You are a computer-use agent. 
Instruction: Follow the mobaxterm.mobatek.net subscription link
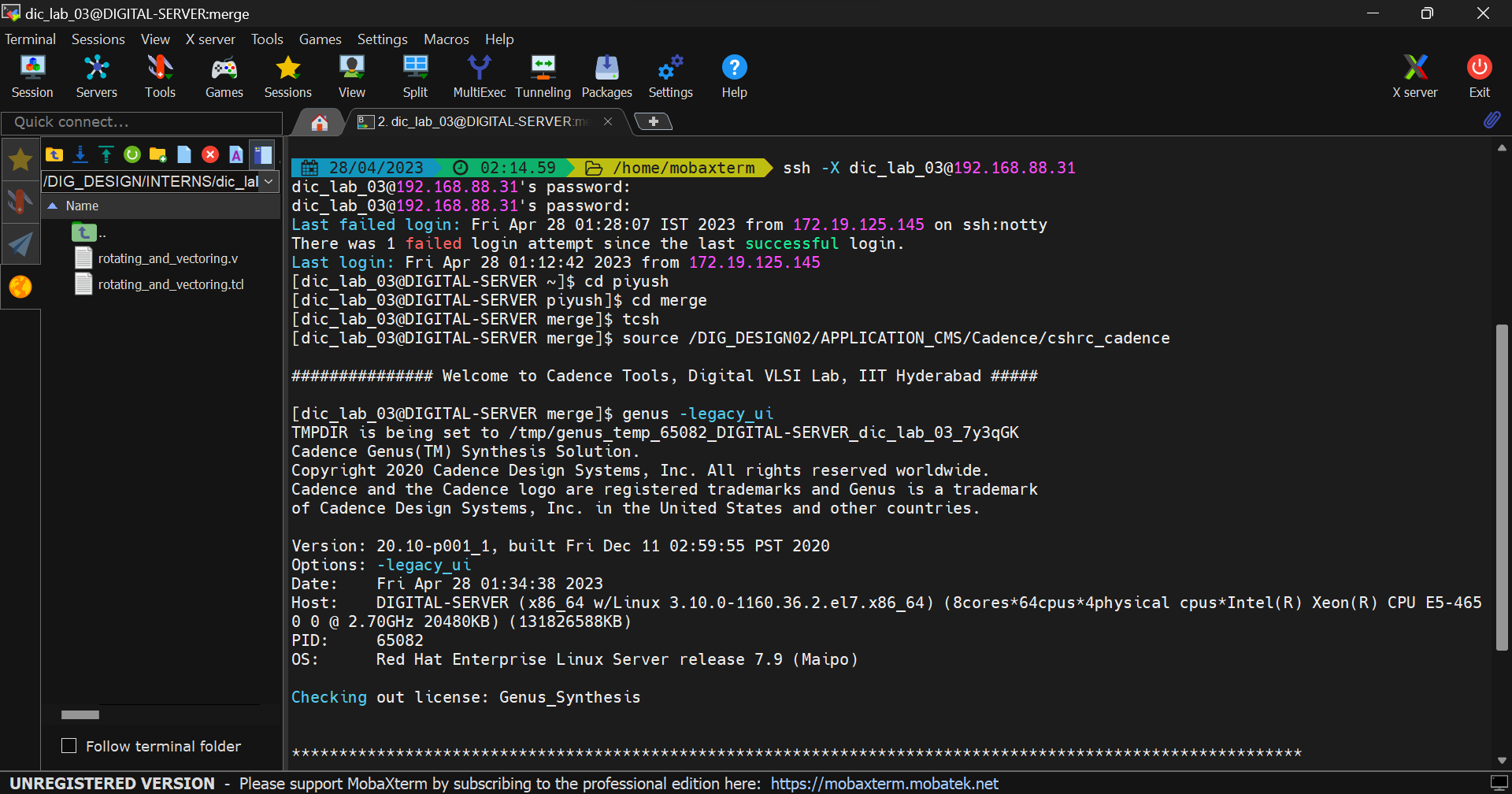(x=884, y=783)
